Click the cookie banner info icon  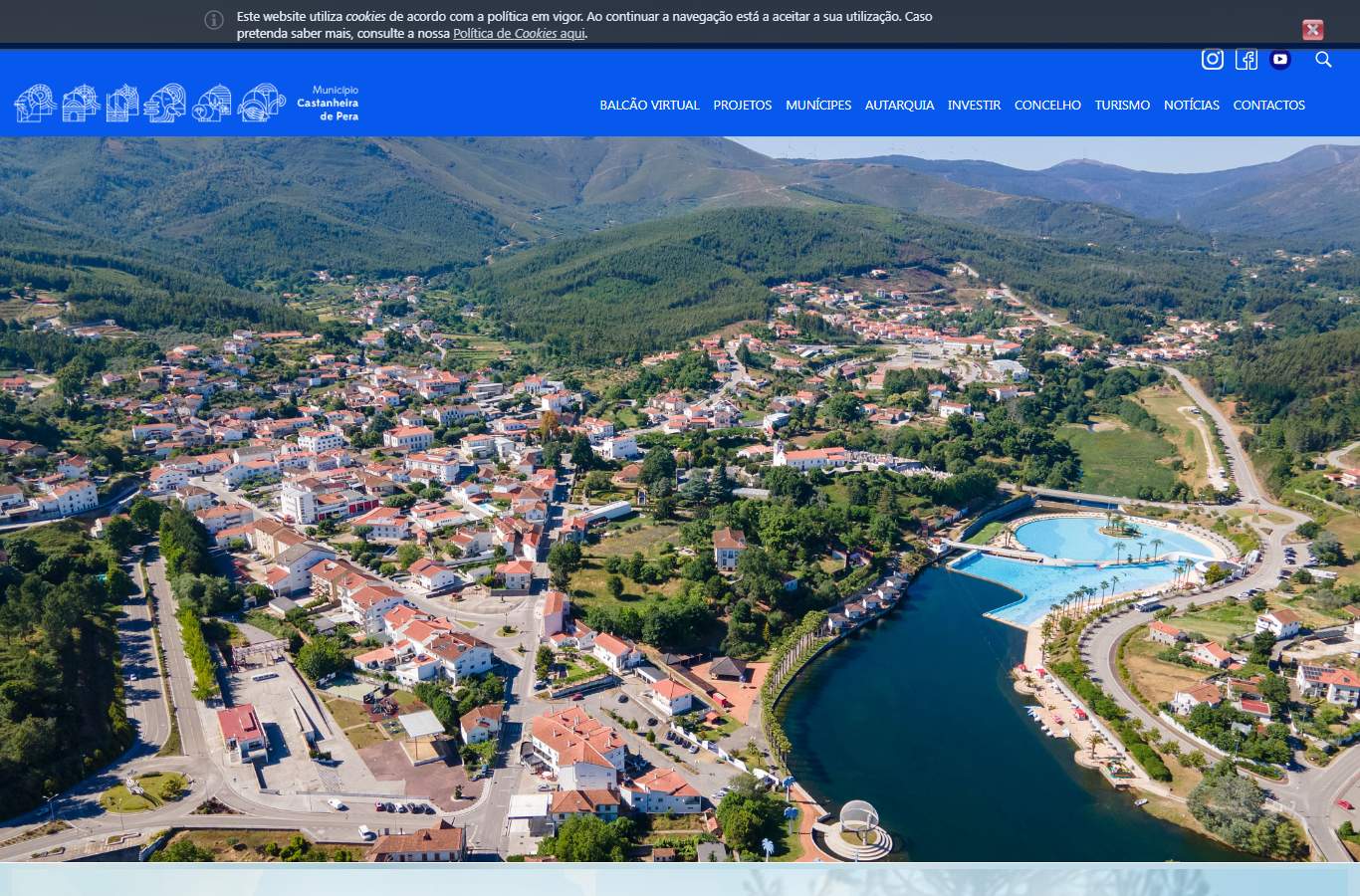214,20
